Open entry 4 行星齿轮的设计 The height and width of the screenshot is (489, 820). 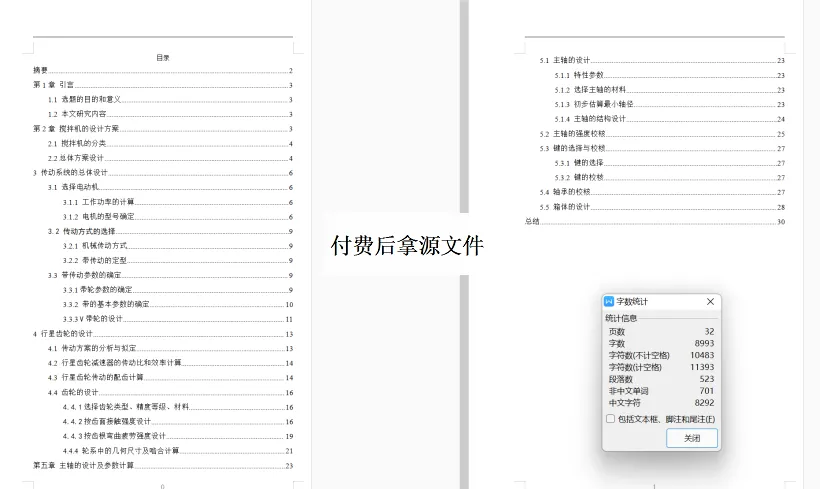point(163,334)
